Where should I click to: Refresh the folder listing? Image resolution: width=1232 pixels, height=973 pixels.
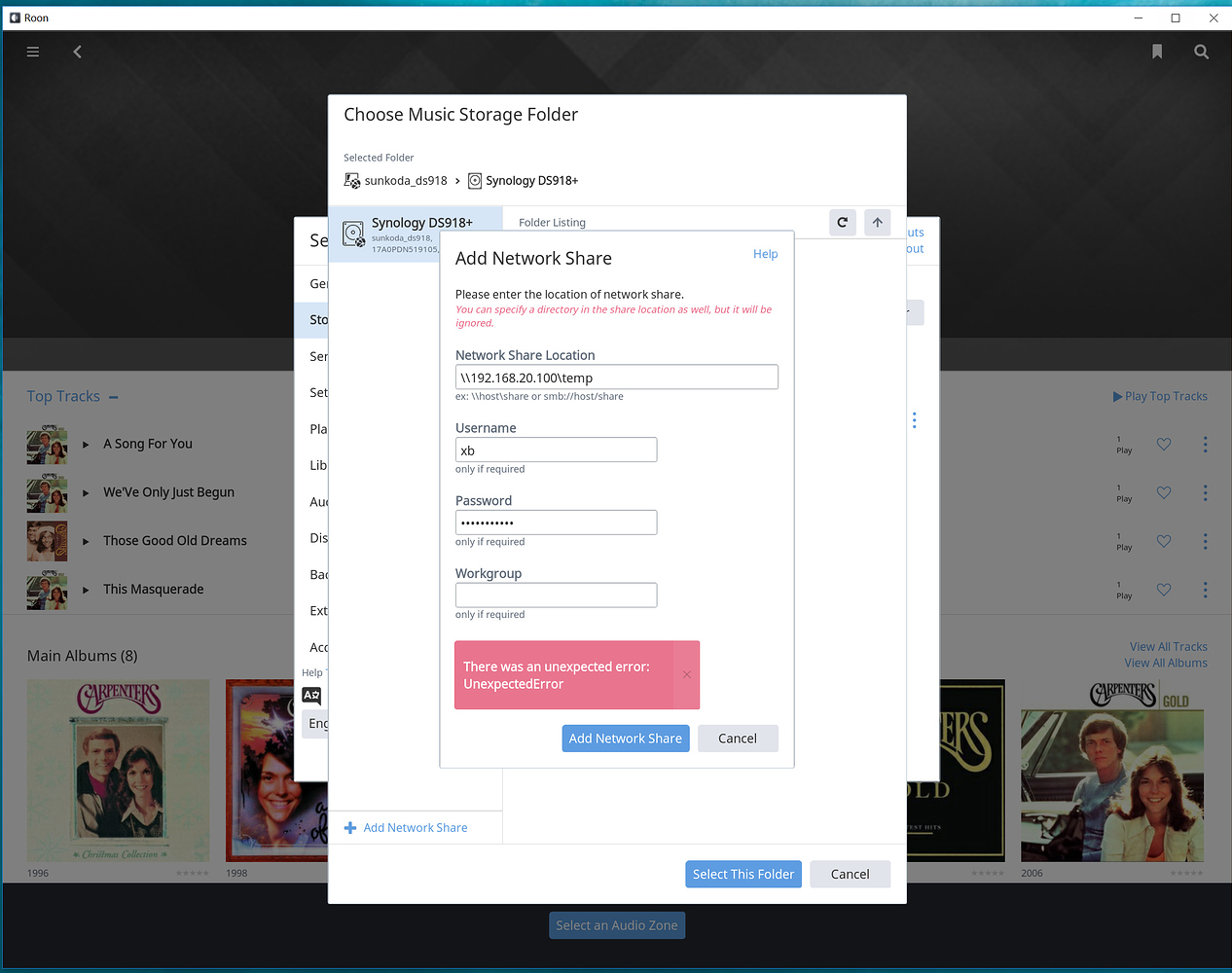(x=843, y=223)
